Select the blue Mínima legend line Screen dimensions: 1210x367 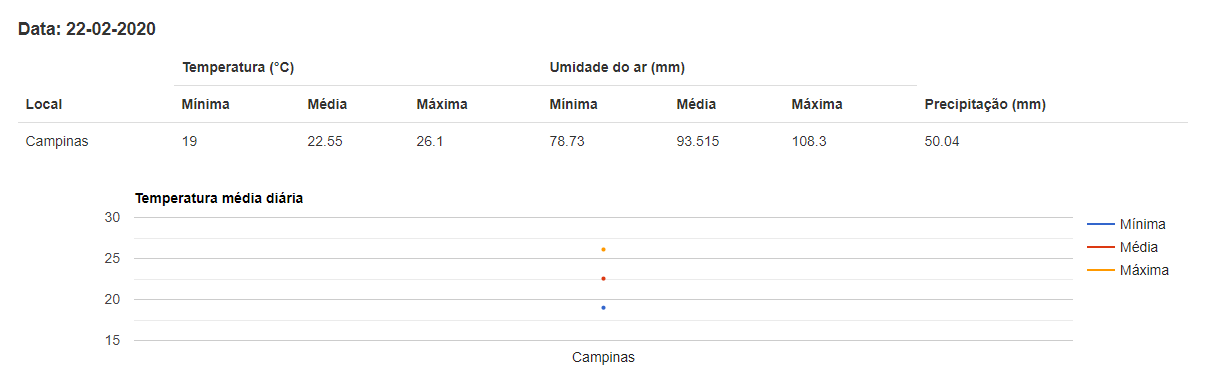click(1100, 224)
